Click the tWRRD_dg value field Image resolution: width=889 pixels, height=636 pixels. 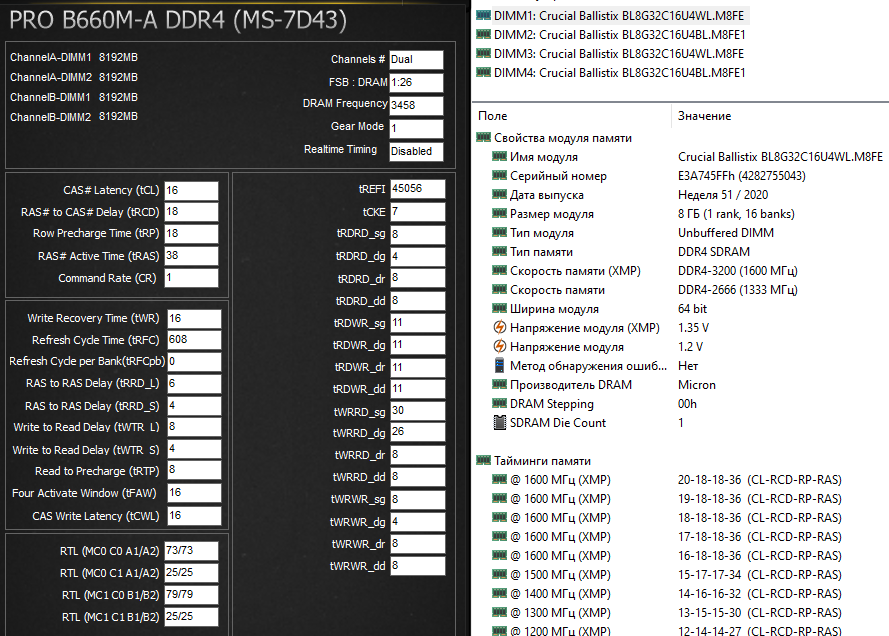(418, 433)
